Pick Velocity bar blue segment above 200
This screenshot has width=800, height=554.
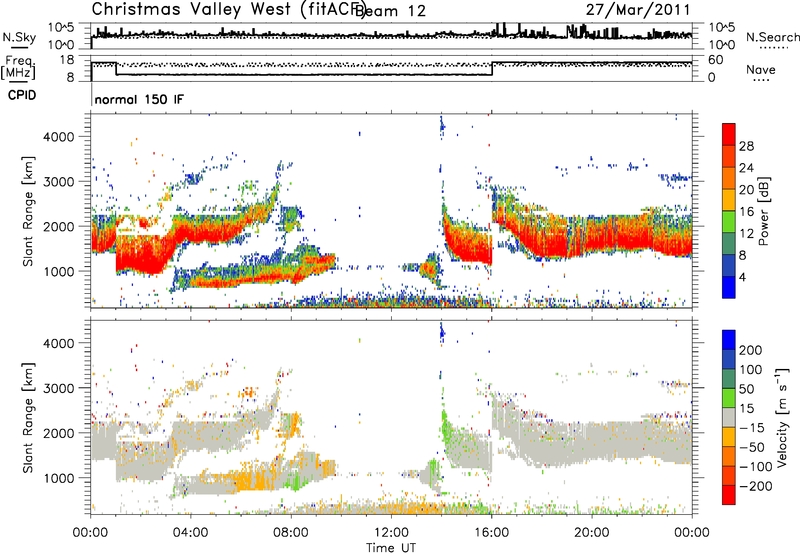point(729,340)
